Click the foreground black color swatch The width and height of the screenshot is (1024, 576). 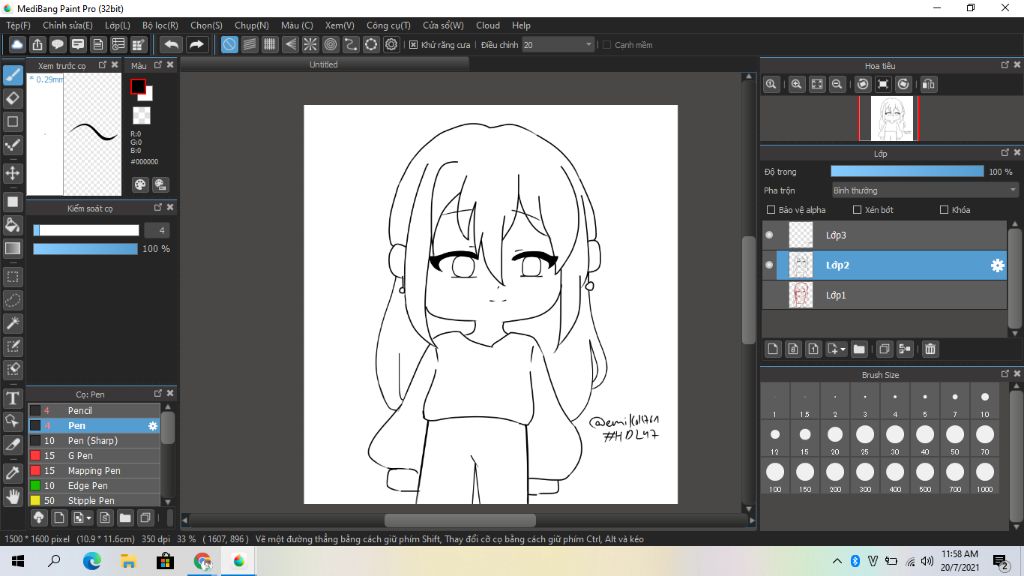[x=138, y=87]
